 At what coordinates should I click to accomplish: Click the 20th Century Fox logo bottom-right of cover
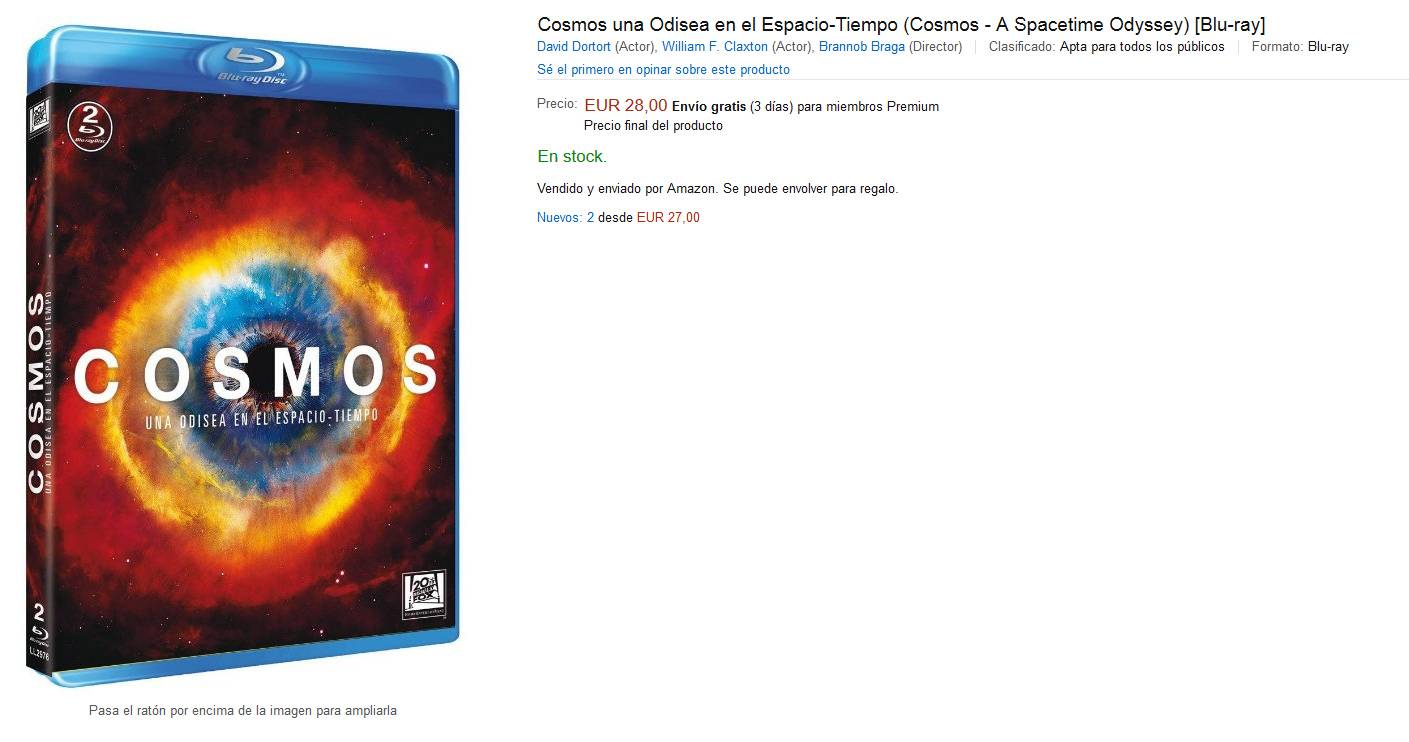click(425, 596)
